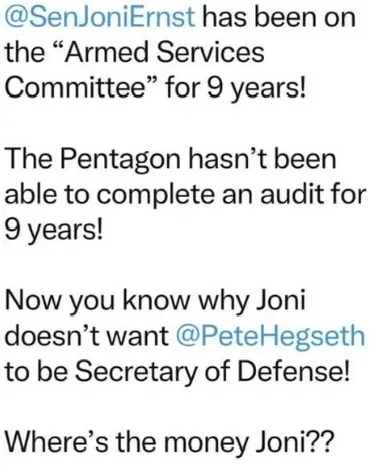The width and height of the screenshot is (376, 473).
Task: Click the phrase "for 9 years!" after Committee
Action: point(235,89)
